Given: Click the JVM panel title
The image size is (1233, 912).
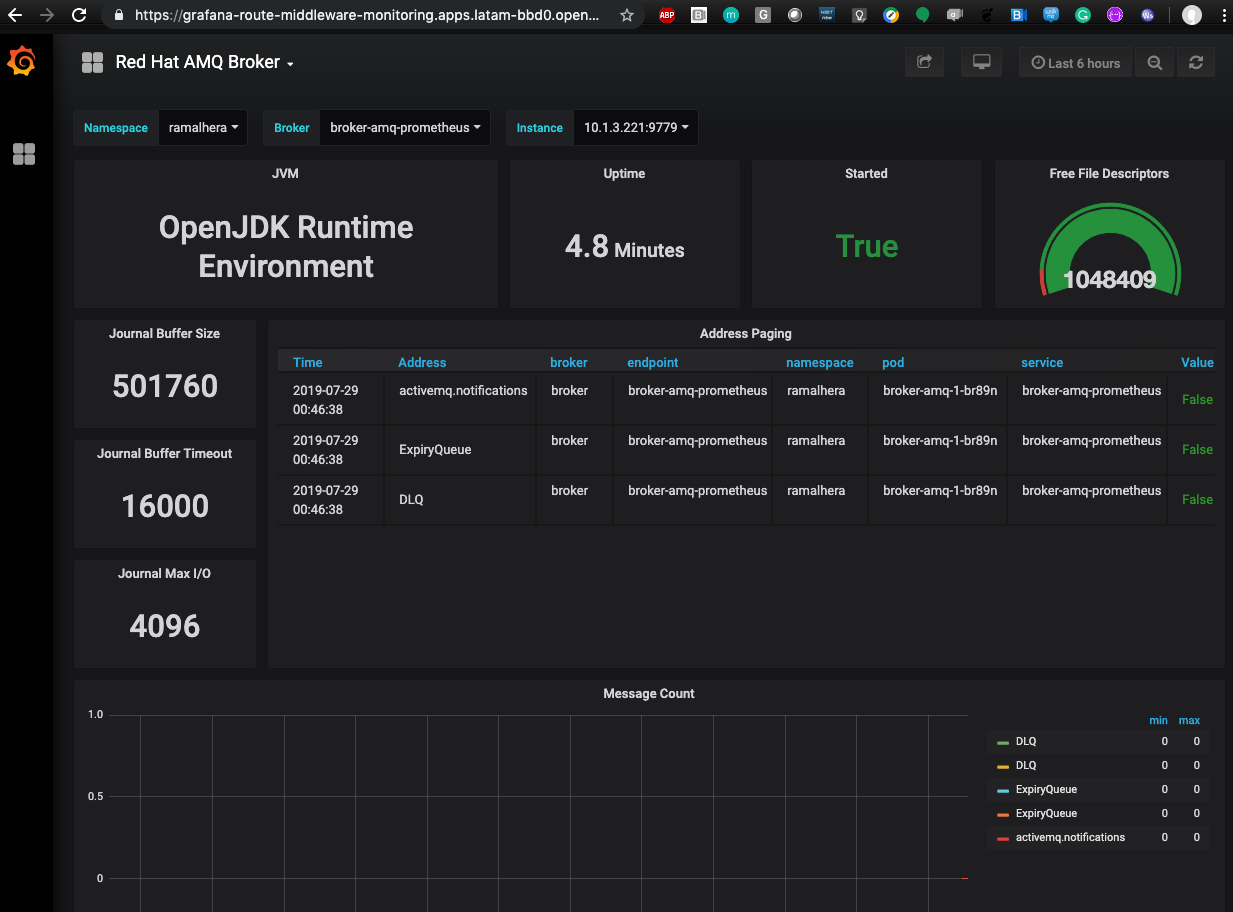Looking at the screenshot, I should 285,173.
